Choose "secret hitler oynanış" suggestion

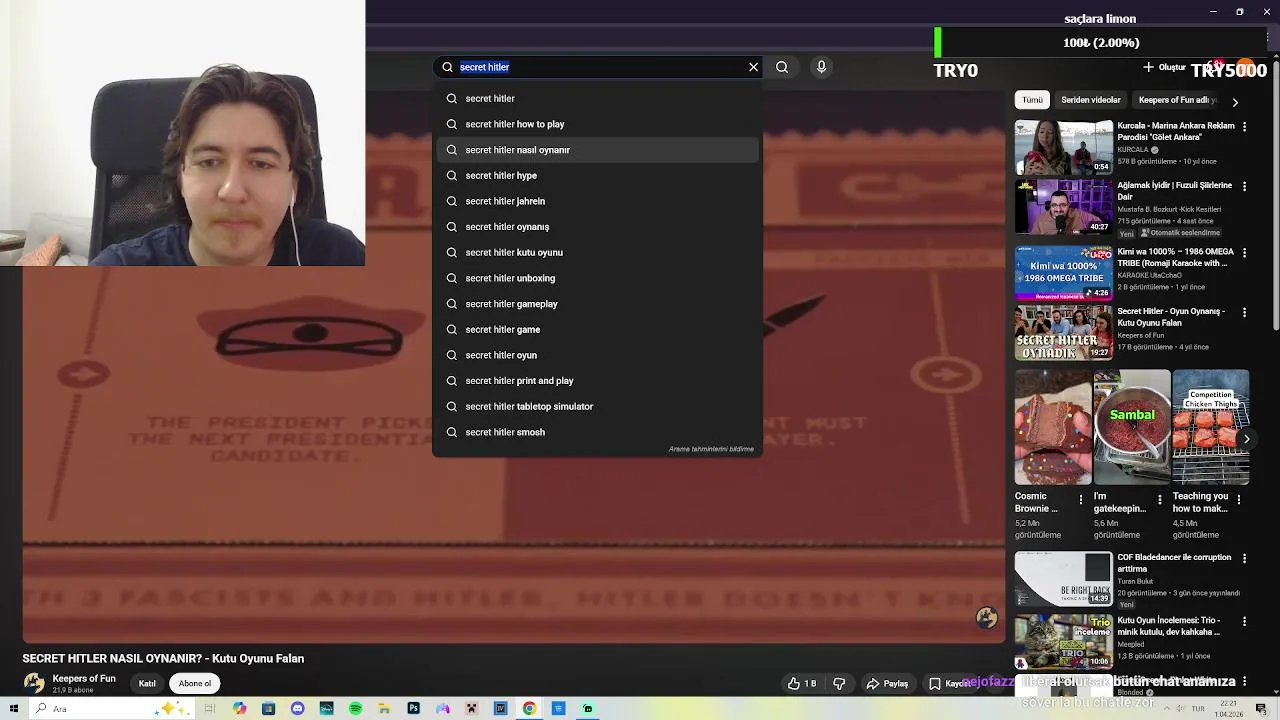click(597, 227)
